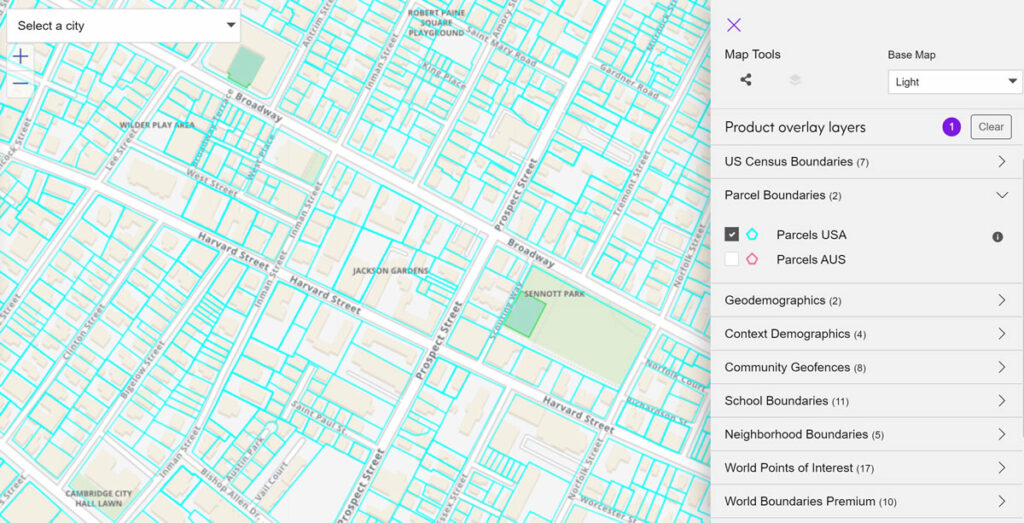1024x523 pixels.
Task: Collapse the Parcel Boundaries section
Action: (x=1001, y=195)
